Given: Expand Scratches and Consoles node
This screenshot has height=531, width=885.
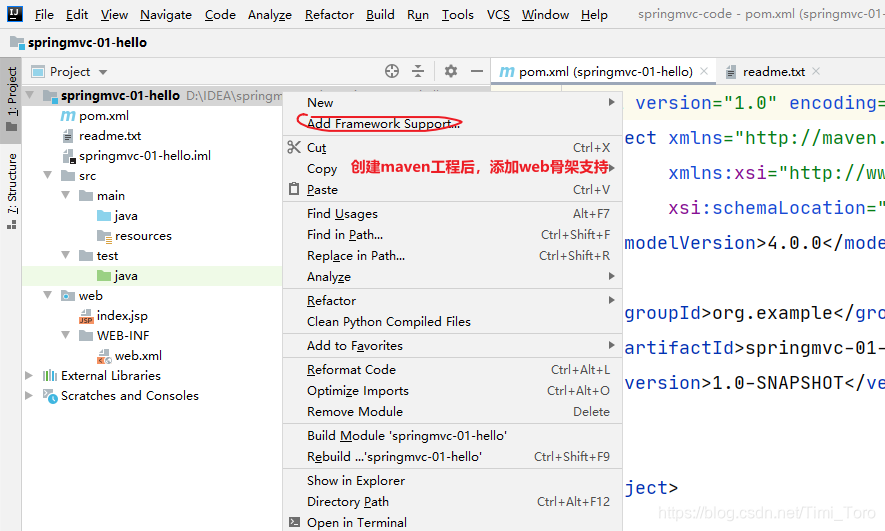Looking at the screenshot, I should pos(29,396).
